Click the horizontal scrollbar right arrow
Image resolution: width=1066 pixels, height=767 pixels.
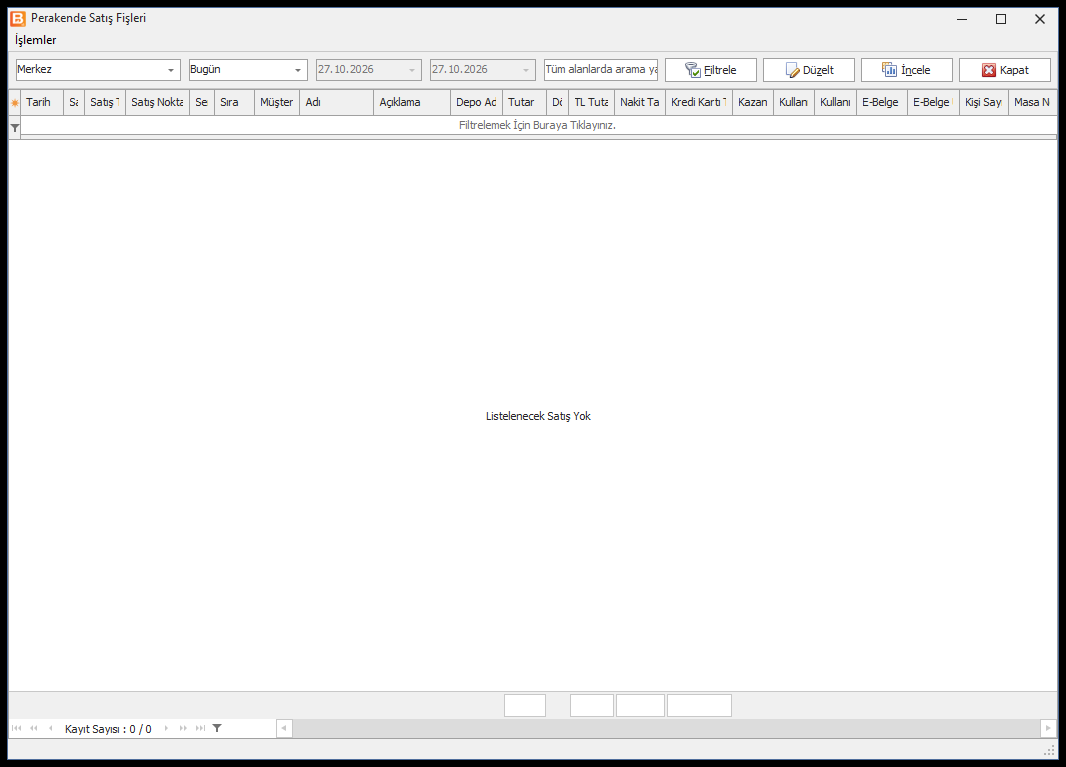click(x=1048, y=728)
